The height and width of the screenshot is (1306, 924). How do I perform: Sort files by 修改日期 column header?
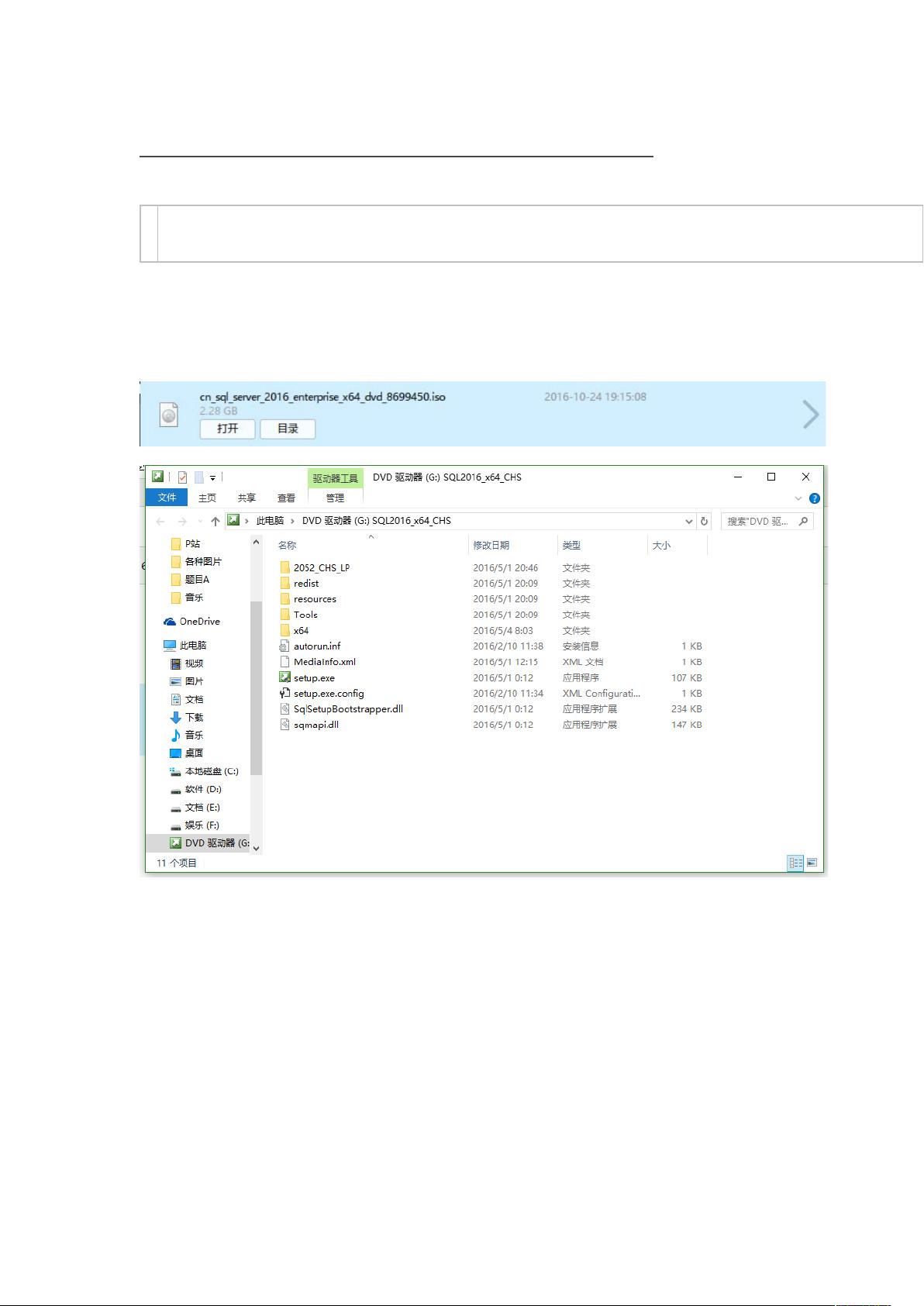pyautogui.click(x=491, y=546)
